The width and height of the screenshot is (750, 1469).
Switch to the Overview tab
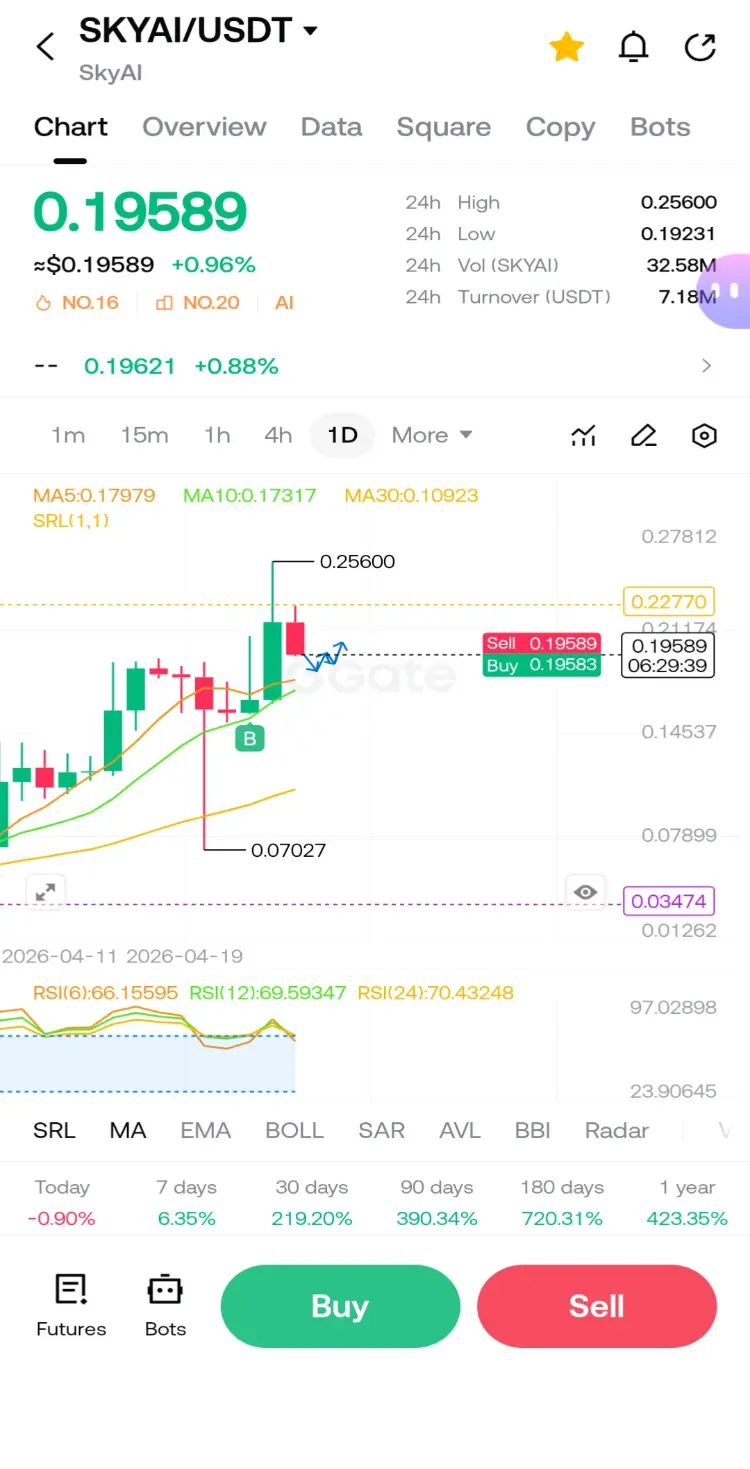click(x=204, y=127)
